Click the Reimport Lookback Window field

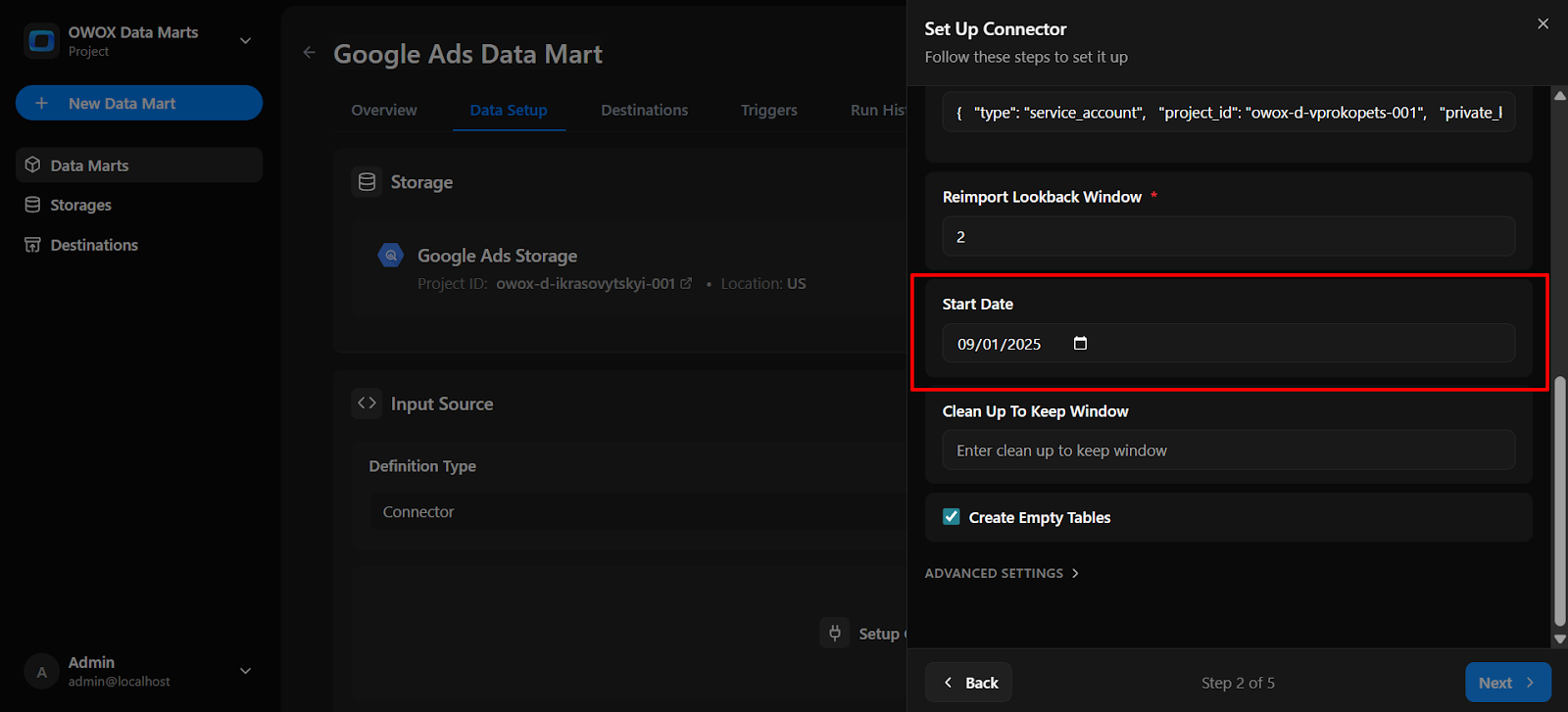[1229, 236]
